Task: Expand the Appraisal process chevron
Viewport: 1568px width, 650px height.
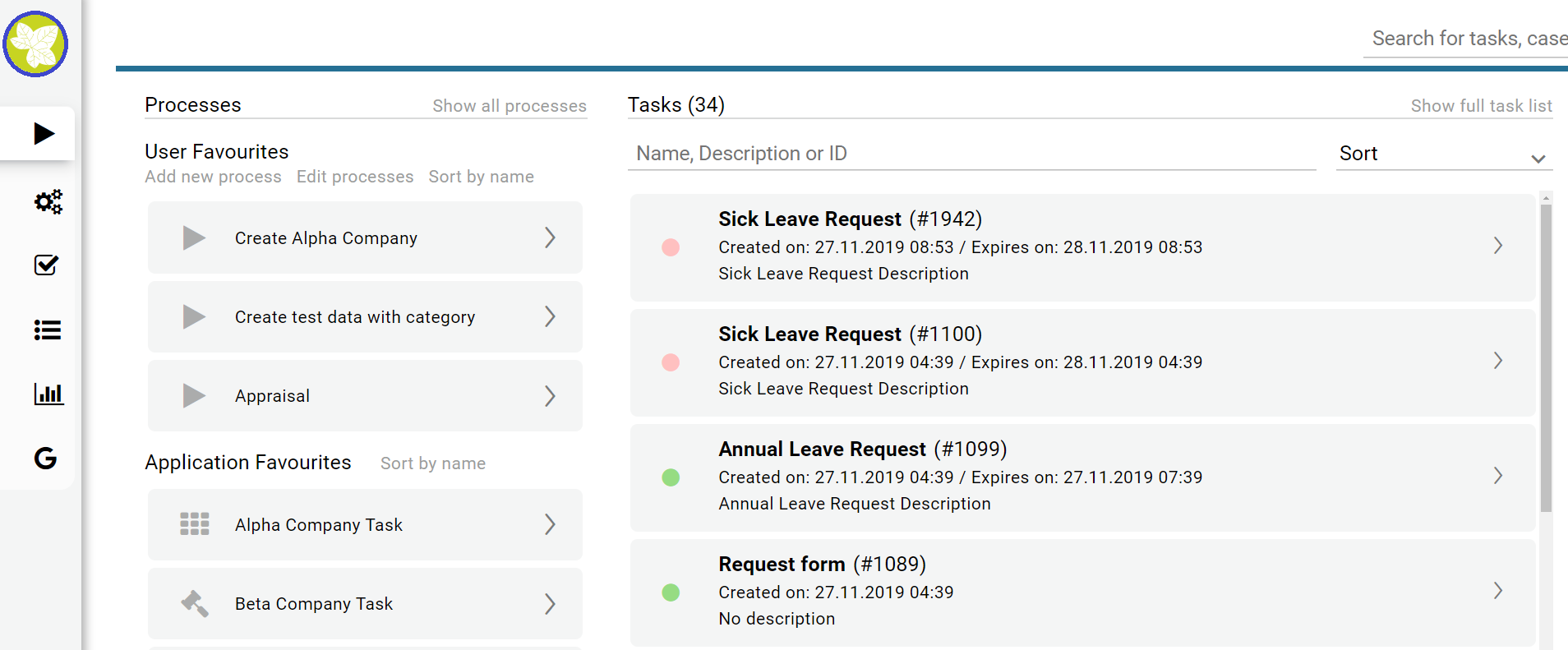Action: [x=550, y=396]
